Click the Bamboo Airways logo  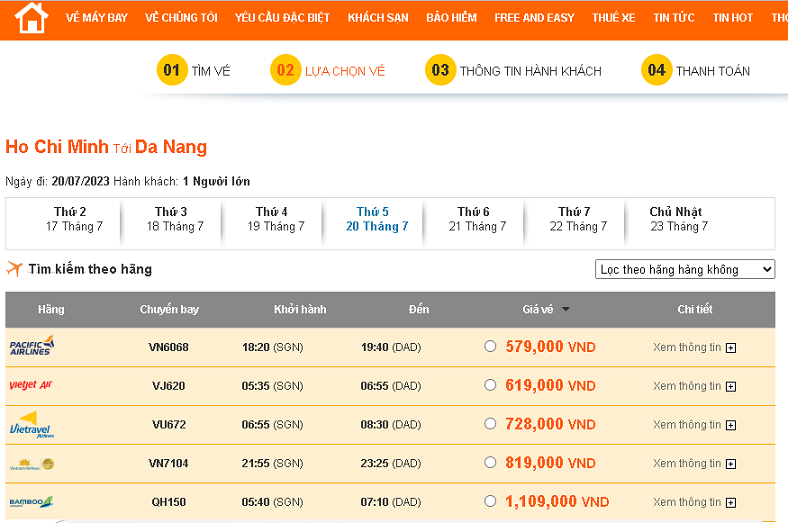point(31,501)
